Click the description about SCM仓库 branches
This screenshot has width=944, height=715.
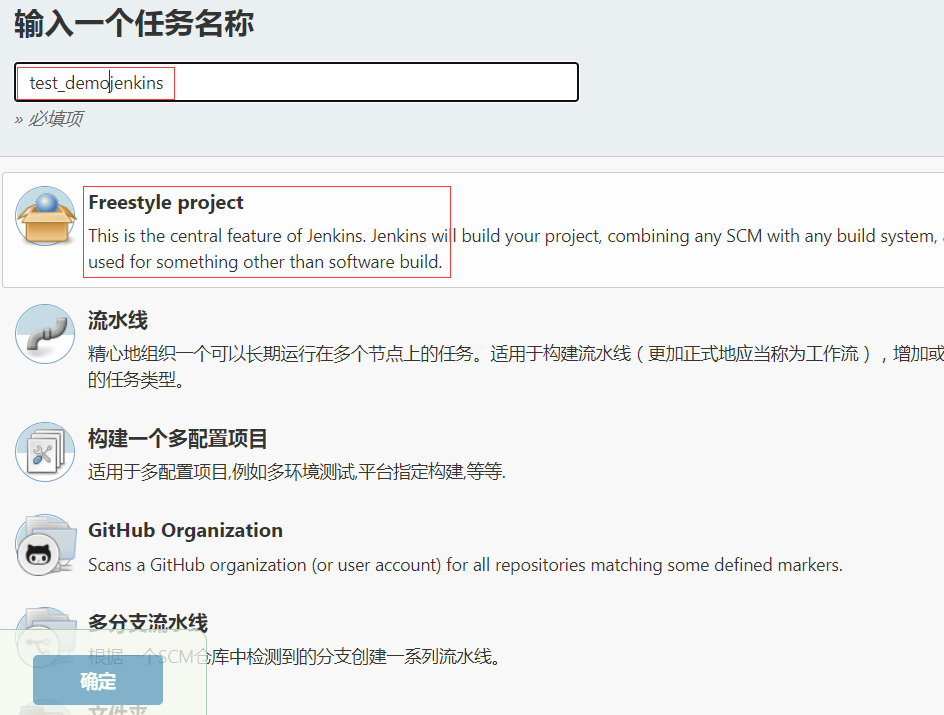click(295, 656)
